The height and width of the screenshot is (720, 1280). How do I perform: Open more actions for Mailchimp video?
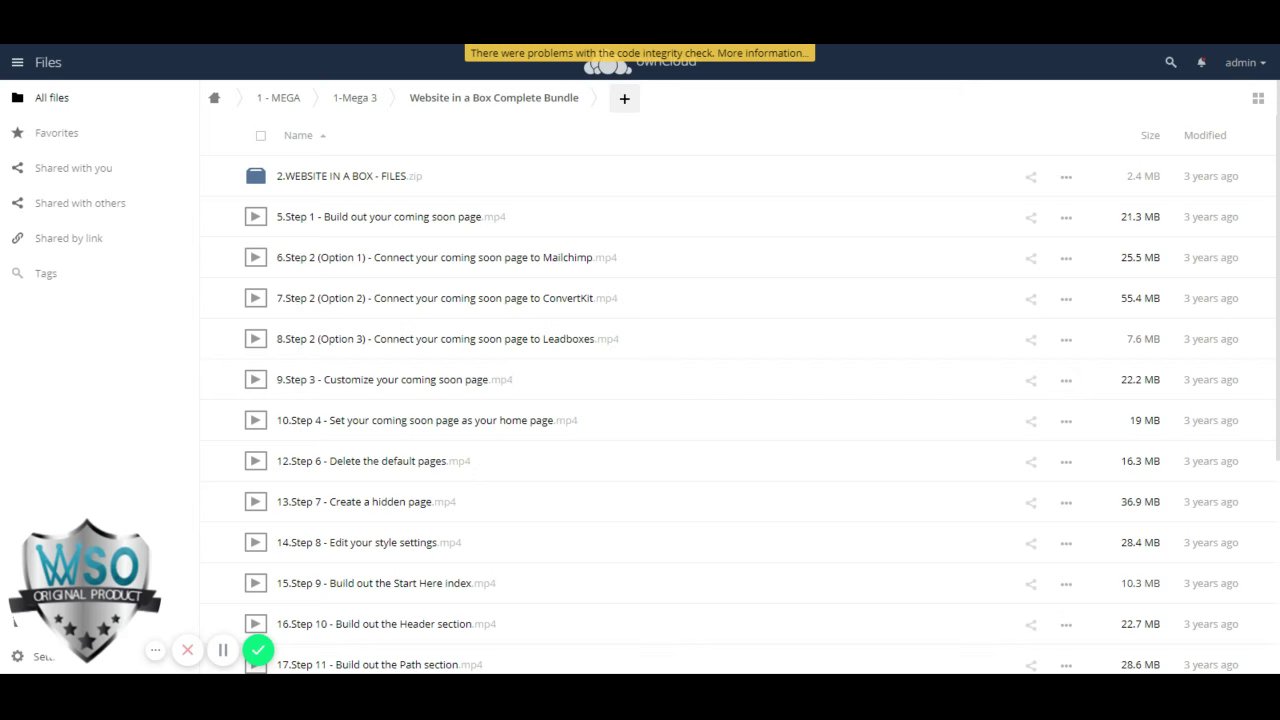[x=1066, y=259]
